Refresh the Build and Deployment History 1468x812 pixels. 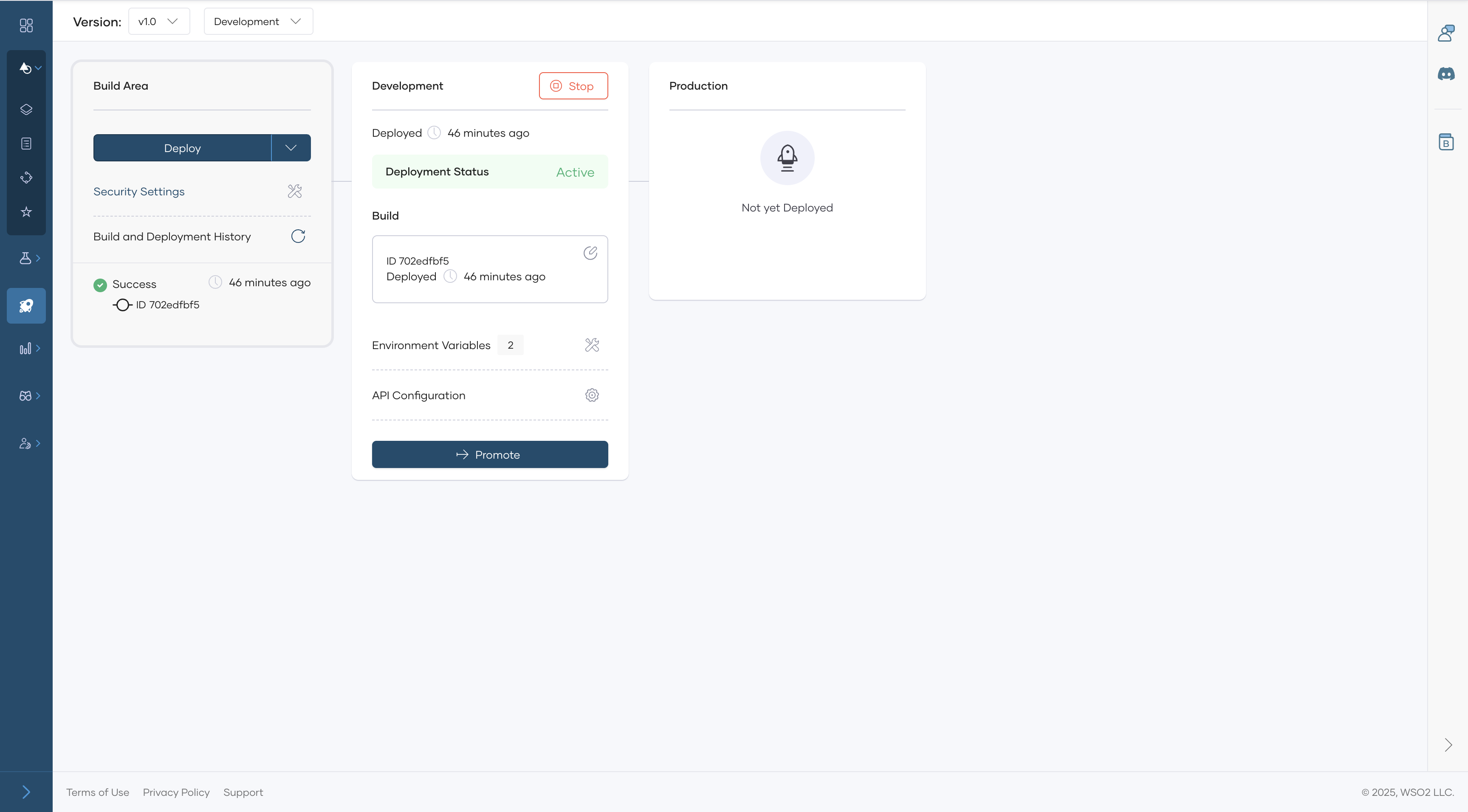tap(297, 236)
